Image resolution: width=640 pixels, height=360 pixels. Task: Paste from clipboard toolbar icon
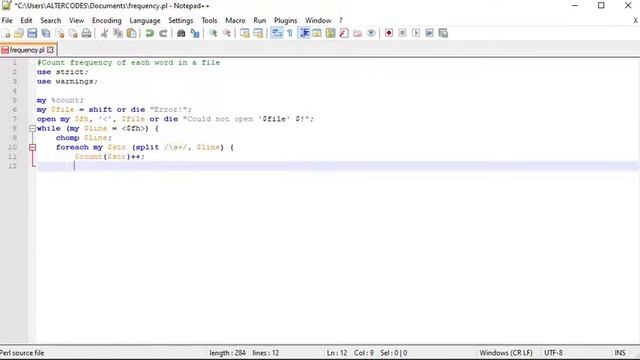131,33
